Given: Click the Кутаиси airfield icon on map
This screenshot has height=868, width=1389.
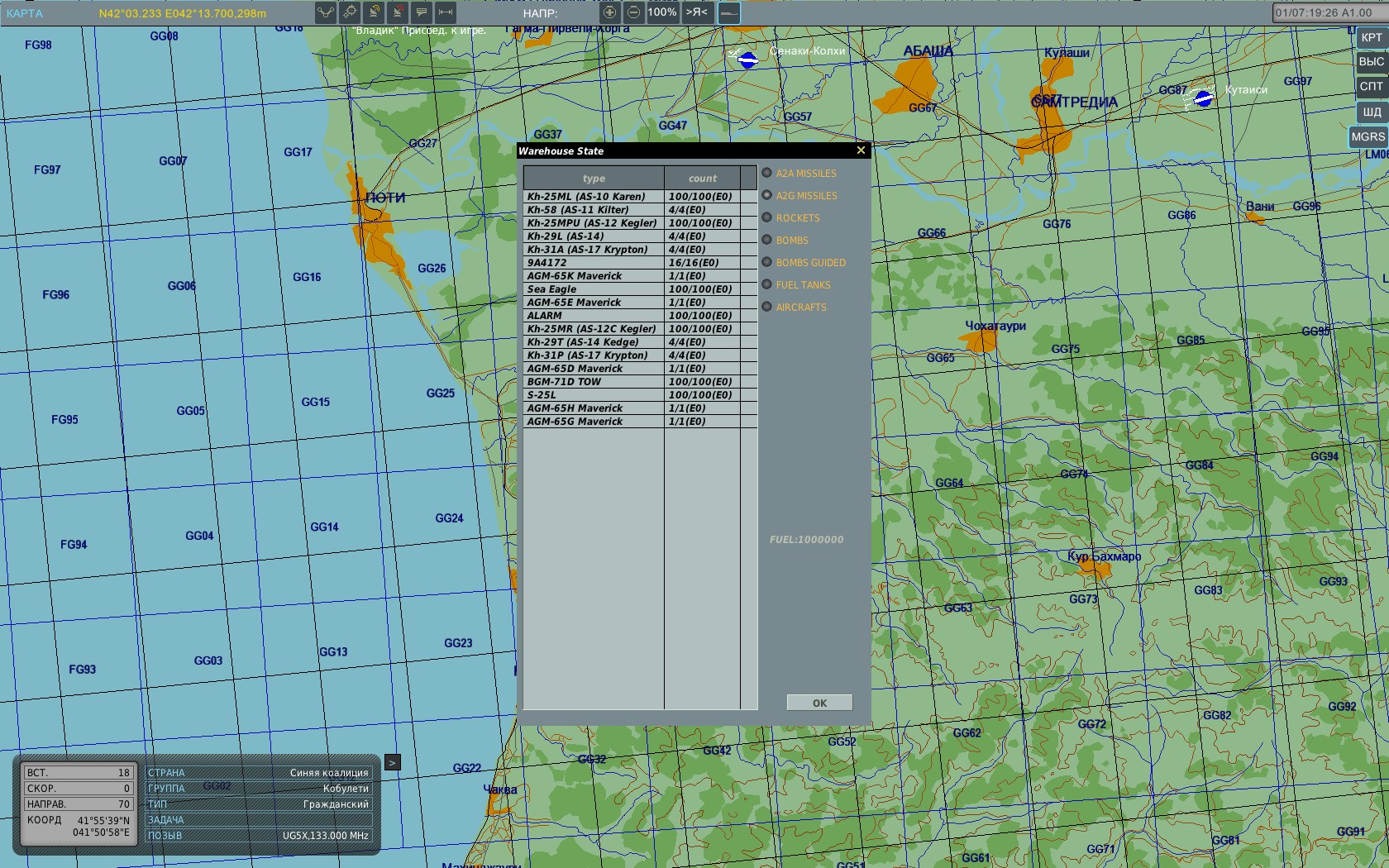Looking at the screenshot, I should tap(1203, 98).
